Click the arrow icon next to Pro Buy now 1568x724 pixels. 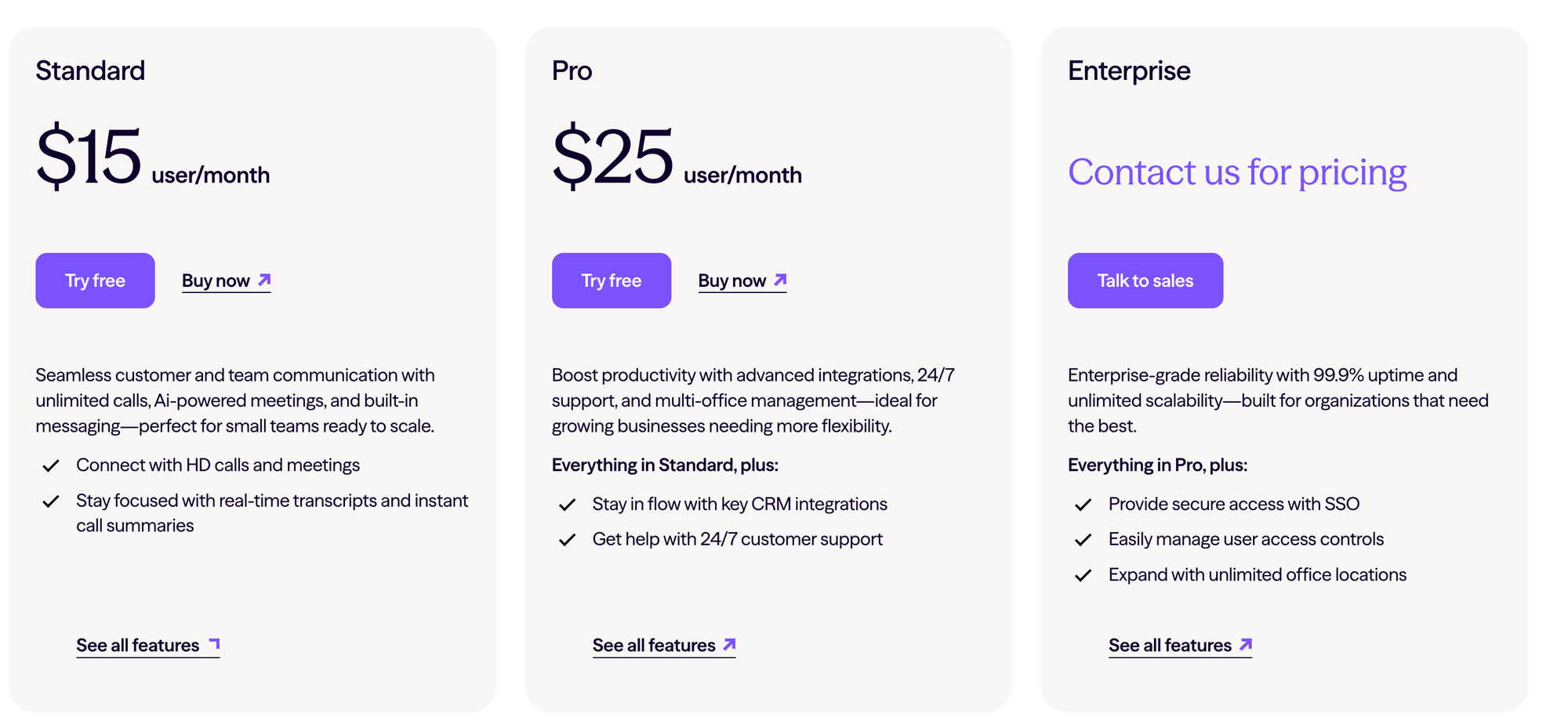[x=780, y=280]
